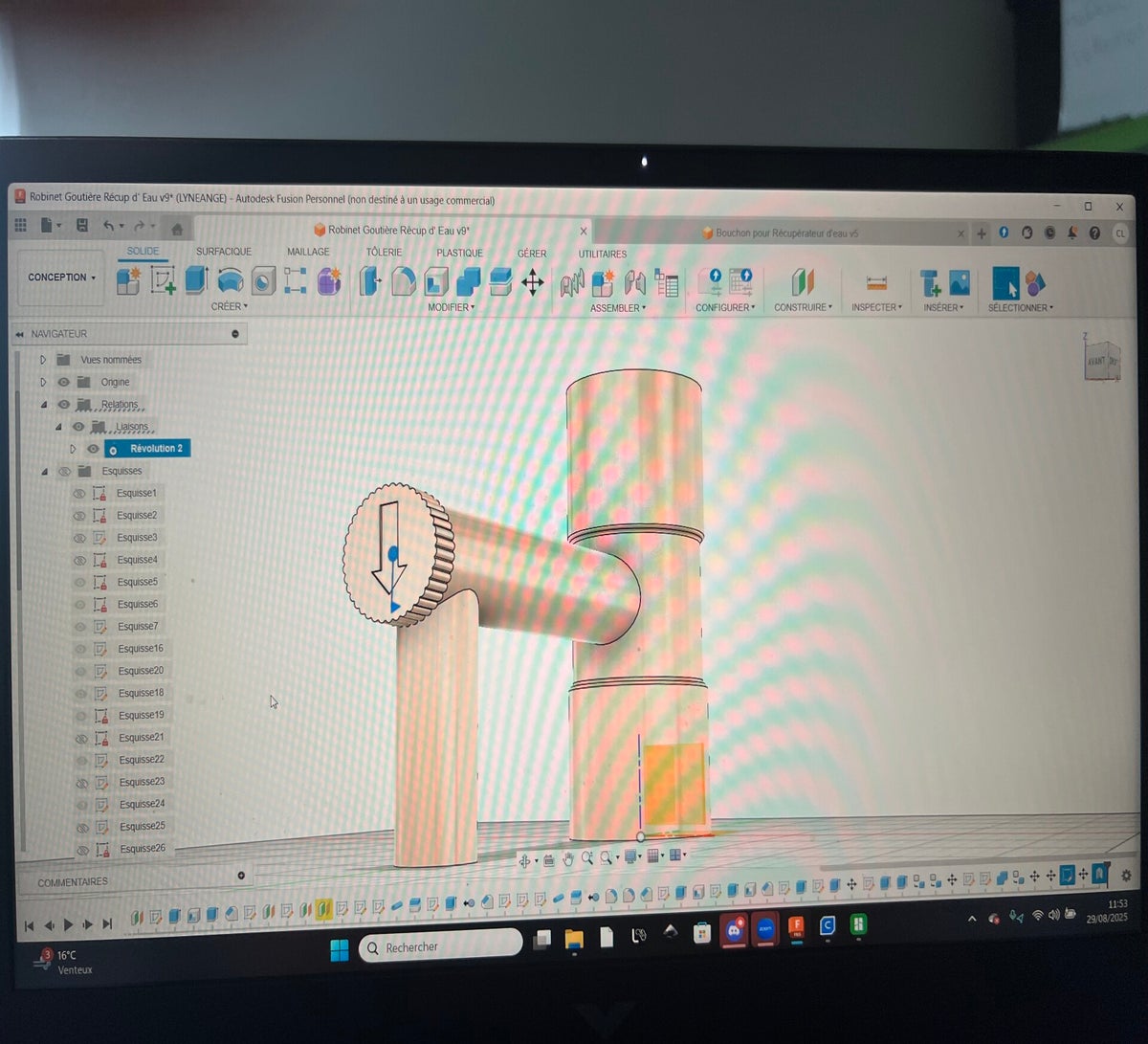1148x1044 pixels.
Task: Play the design history timeline
Action: click(68, 924)
